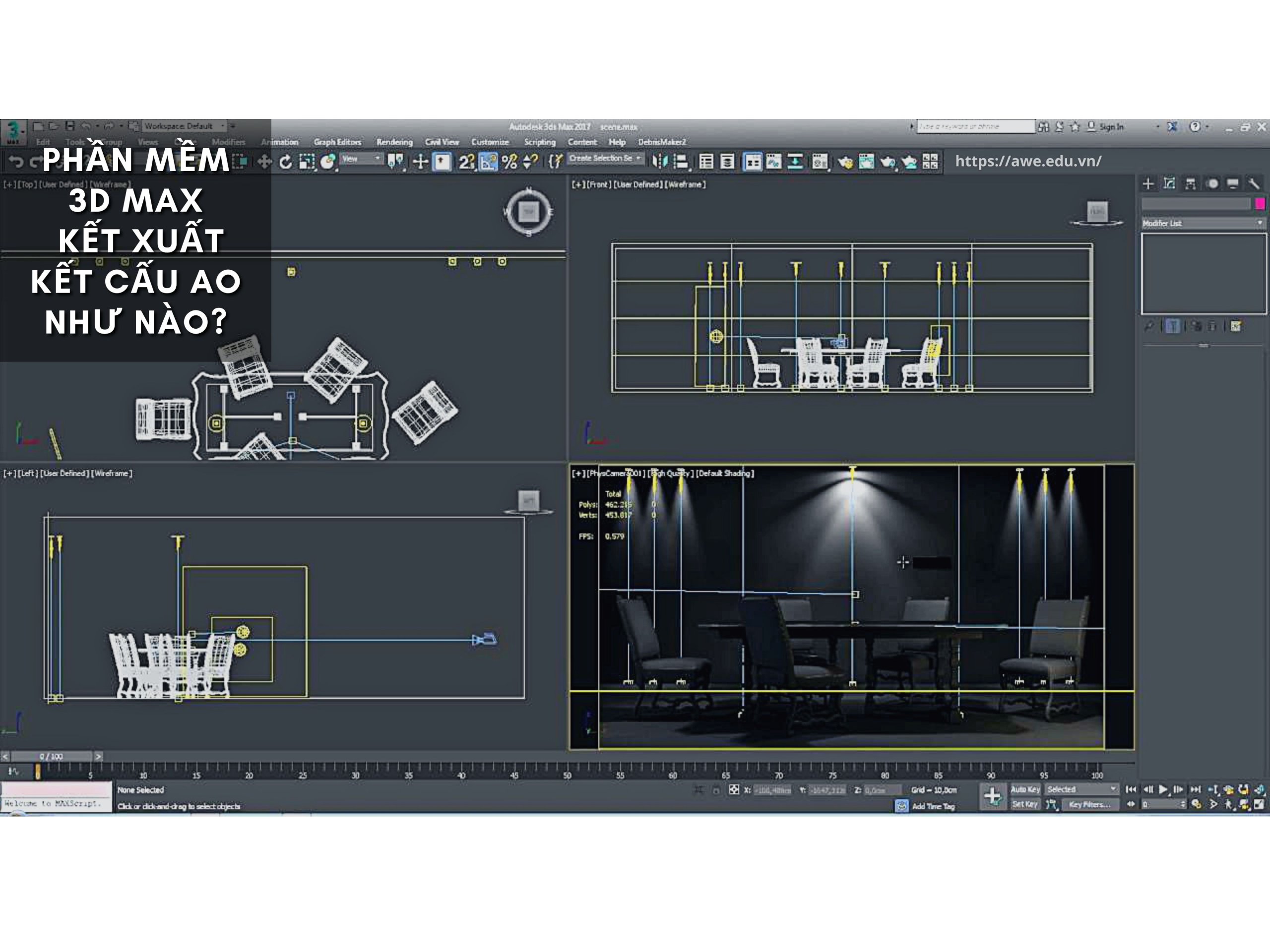Open the Material Editor icon
The image size is (1270, 952).
coord(820,162)
